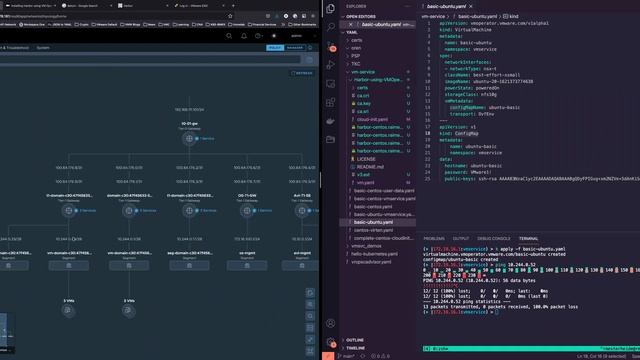The image size is (640, 360).
Task: Open the Remote Explorer activity icon
Action: pos(331,84)
